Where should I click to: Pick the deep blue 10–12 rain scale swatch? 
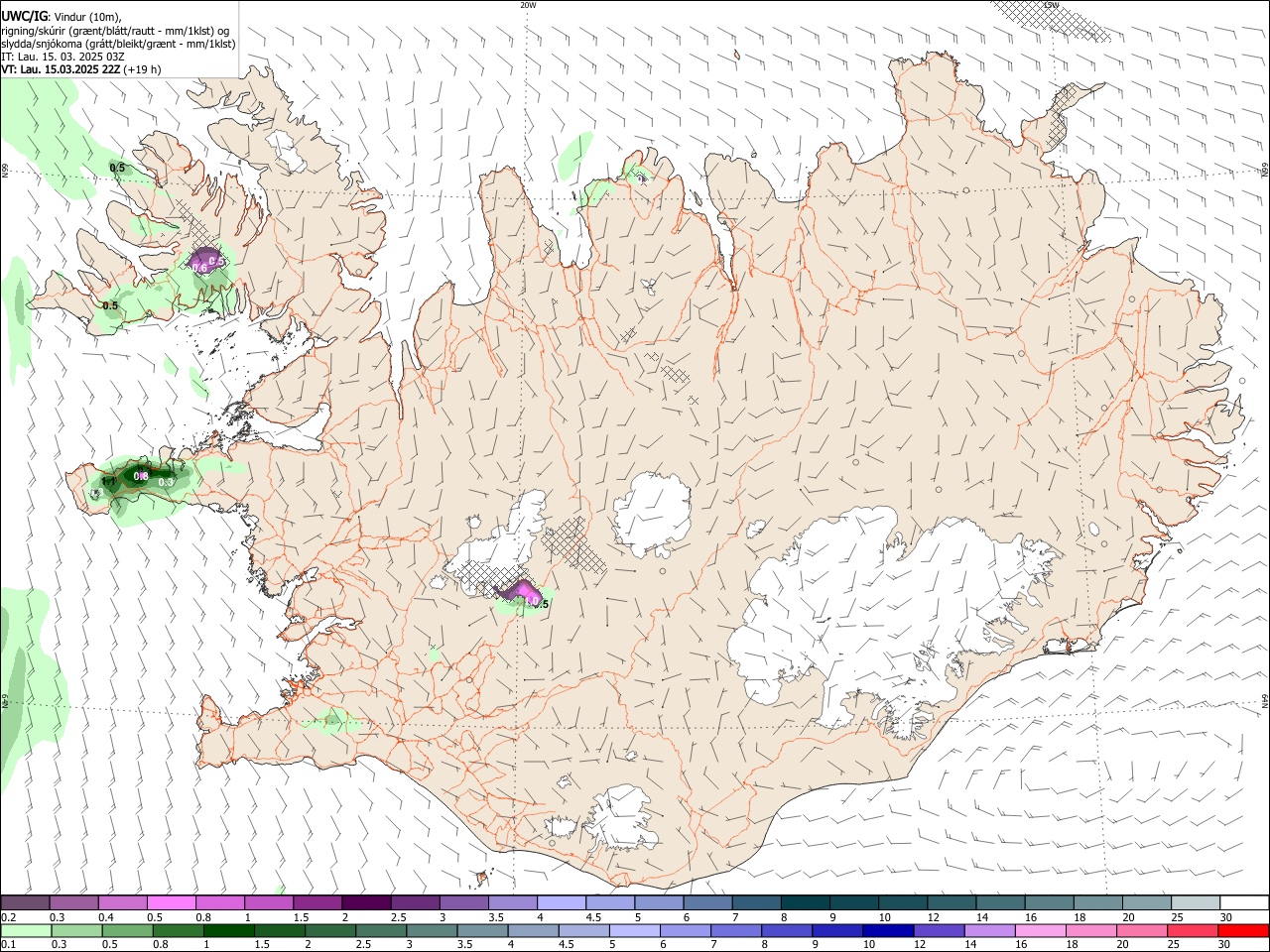point(889,930)
